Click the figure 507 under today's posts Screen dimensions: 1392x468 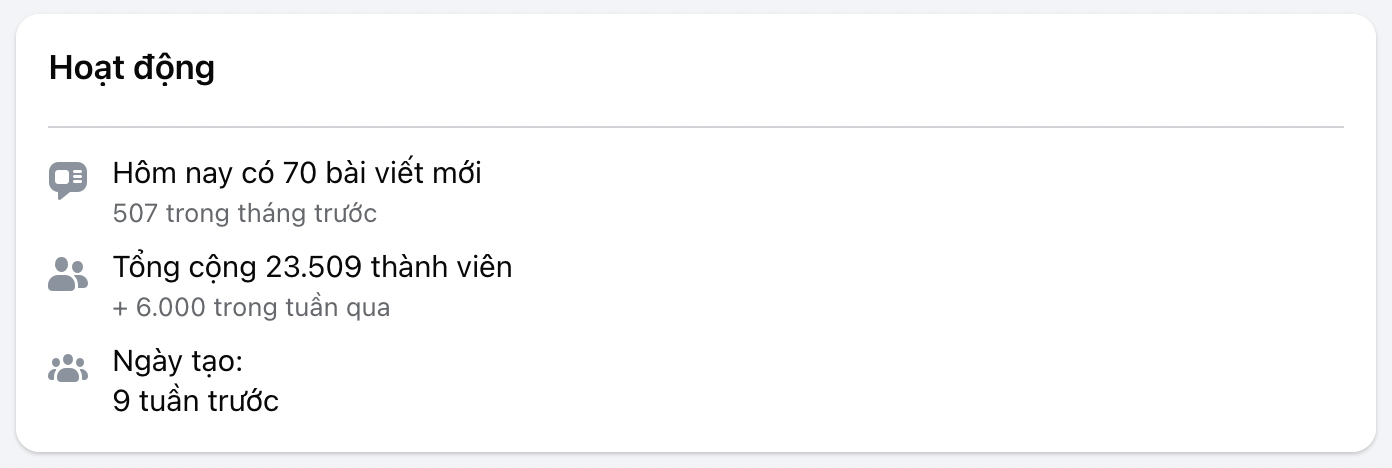click(135, 213)
